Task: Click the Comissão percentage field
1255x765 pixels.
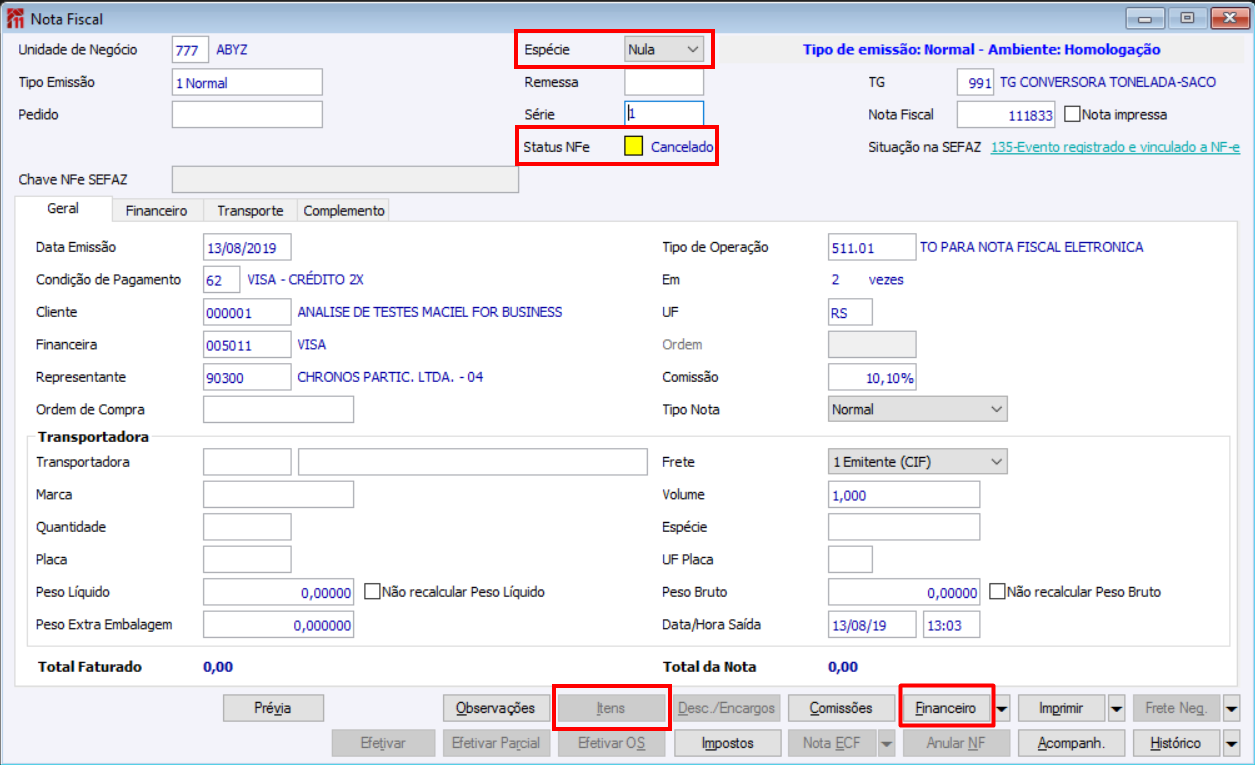Action: click(x=872, y=377)
